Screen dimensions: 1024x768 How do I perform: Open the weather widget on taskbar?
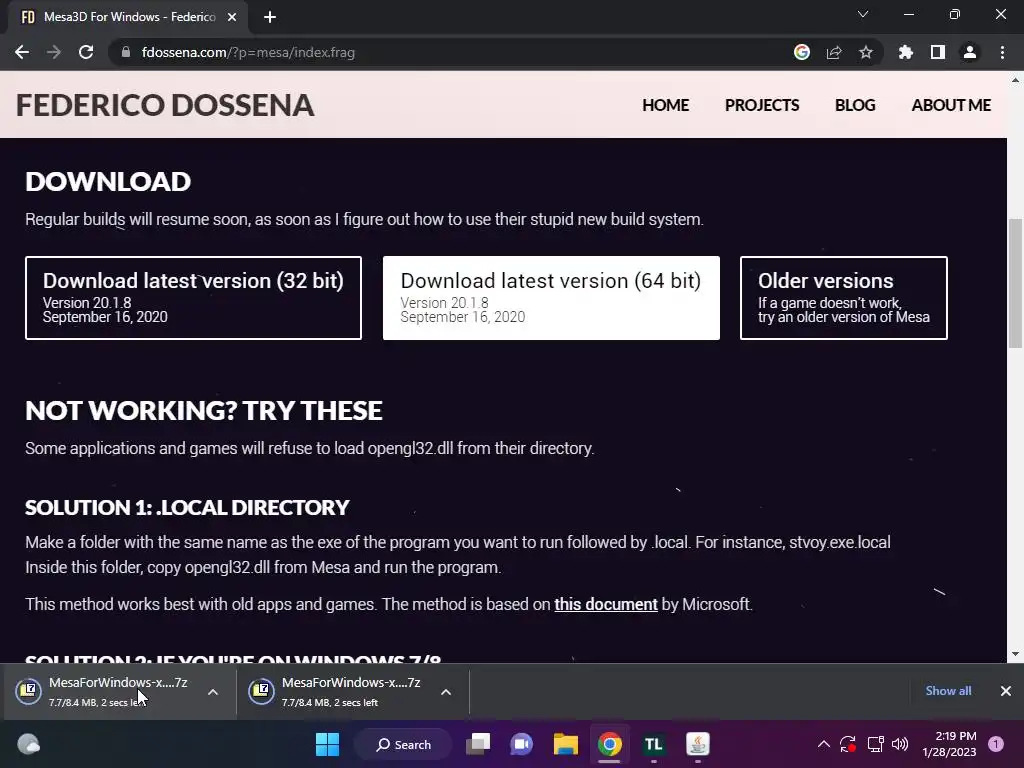tap(28, 744)
